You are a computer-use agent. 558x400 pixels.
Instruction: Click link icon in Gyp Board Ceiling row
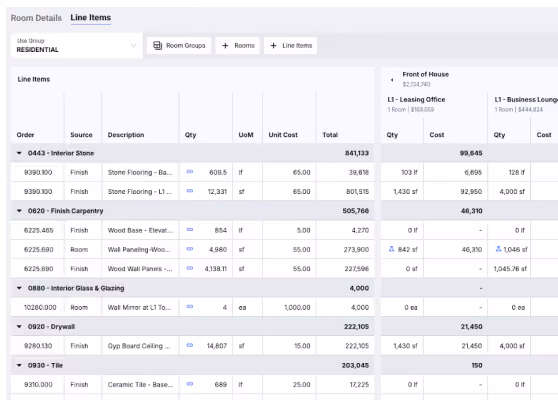click(x=190, y=345)
